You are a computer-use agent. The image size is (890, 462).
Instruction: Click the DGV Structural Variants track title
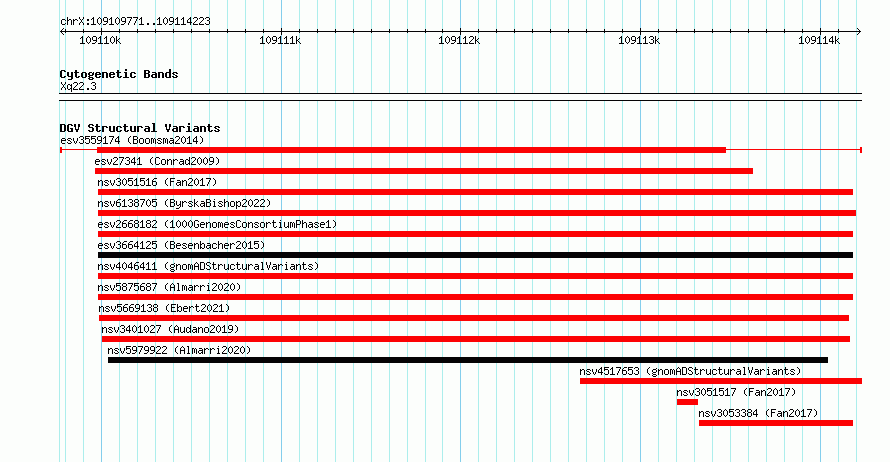[x=140, y=128]
